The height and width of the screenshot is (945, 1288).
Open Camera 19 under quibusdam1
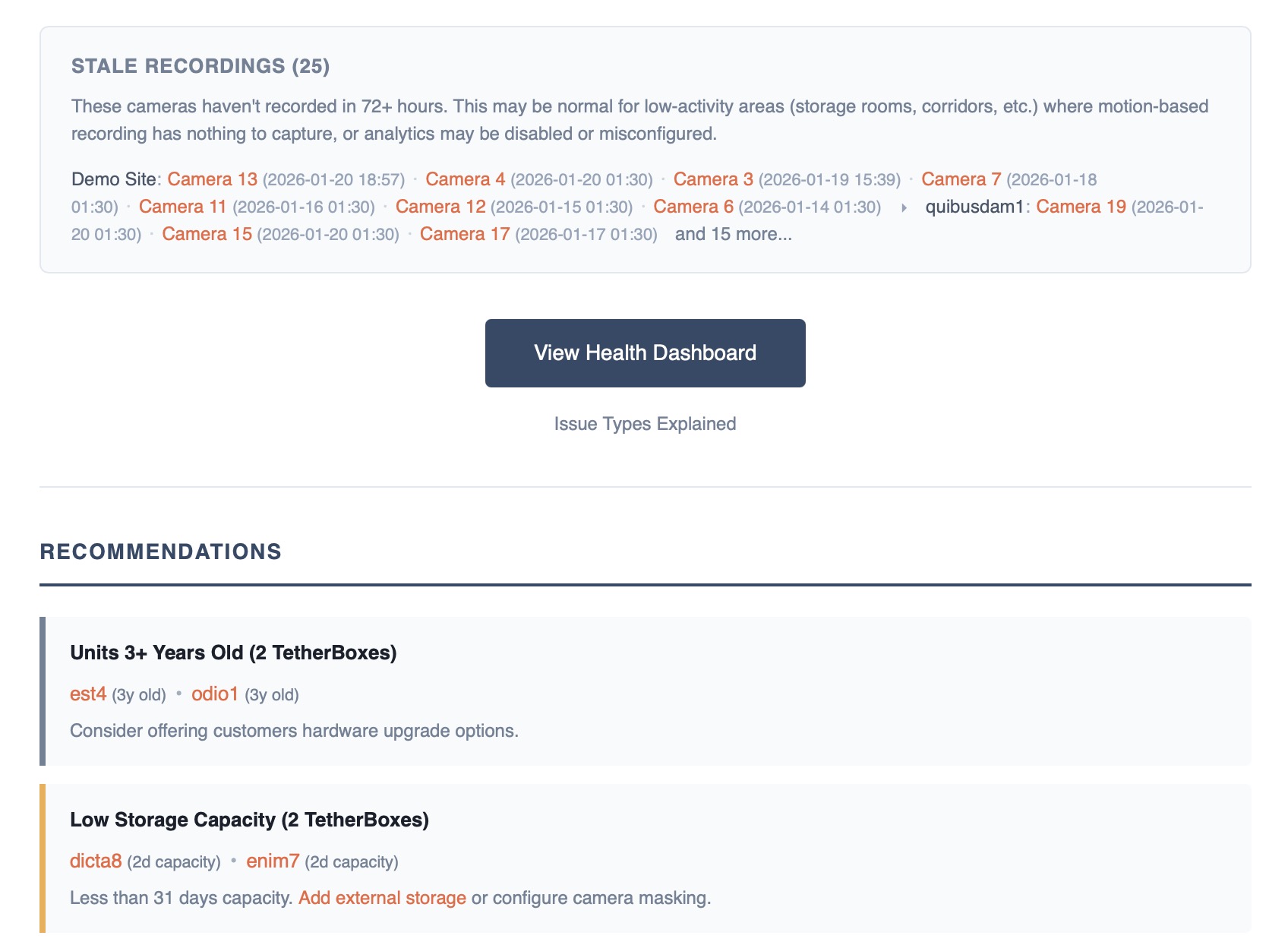pos(1080,207)
